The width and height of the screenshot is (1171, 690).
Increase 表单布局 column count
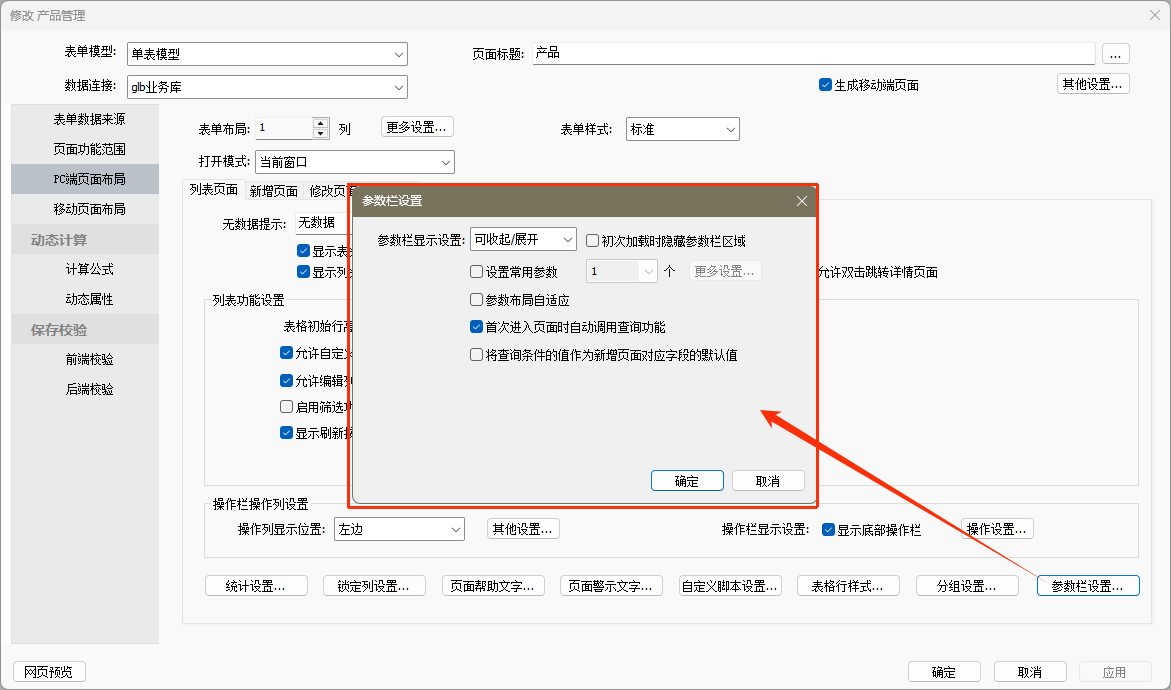(x=320, y=123)
